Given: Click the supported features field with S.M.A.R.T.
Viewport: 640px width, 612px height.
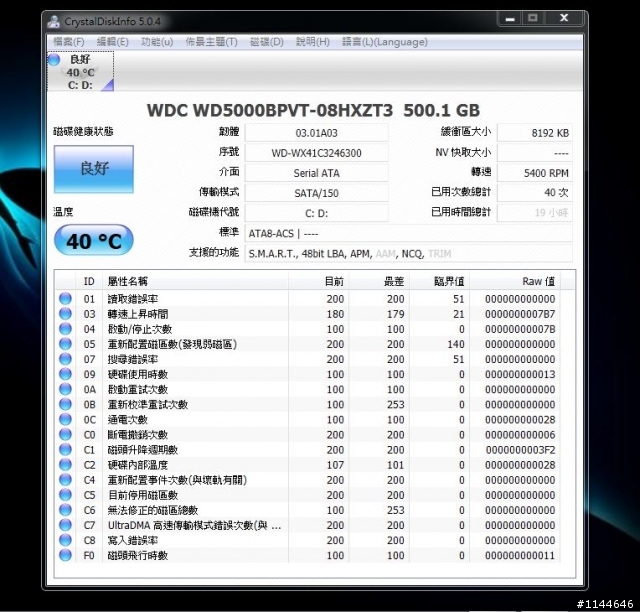Looking at the screenshot, I should [408, 253].
